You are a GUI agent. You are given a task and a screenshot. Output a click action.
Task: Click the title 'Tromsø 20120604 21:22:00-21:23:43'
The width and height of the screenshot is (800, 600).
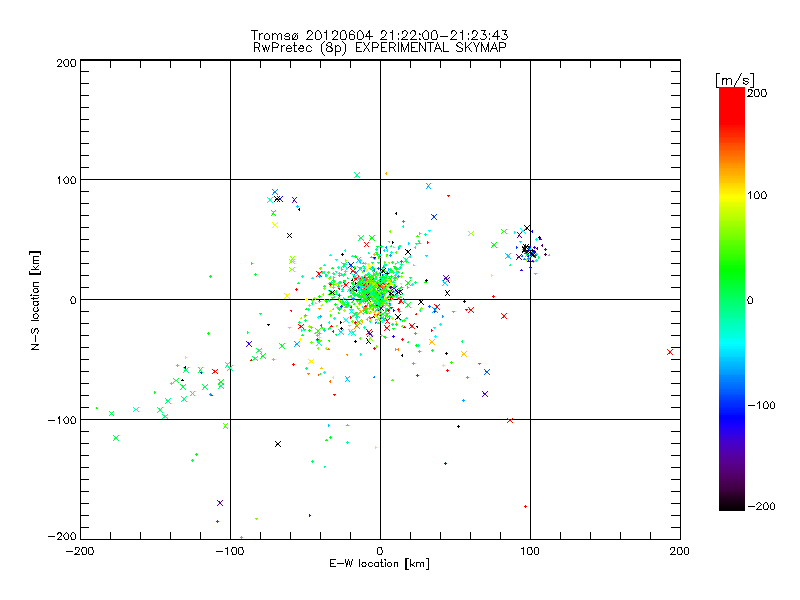click(x=380, y=35)
